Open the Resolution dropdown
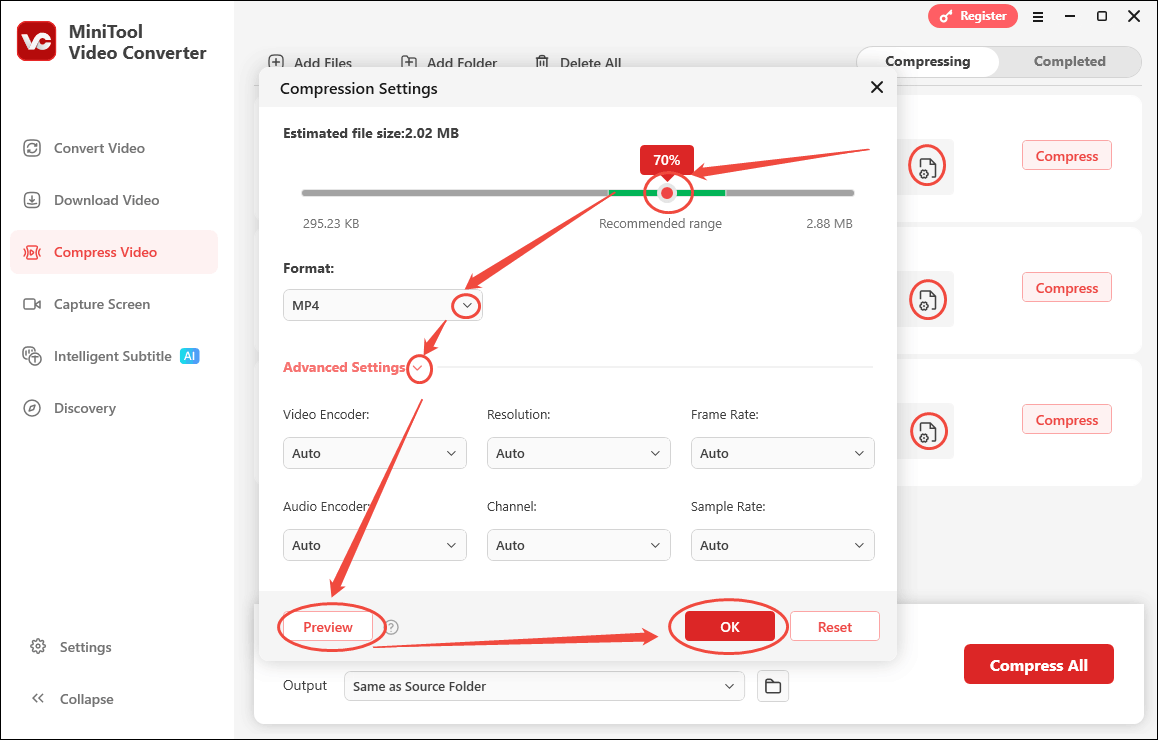 (578, 453)
